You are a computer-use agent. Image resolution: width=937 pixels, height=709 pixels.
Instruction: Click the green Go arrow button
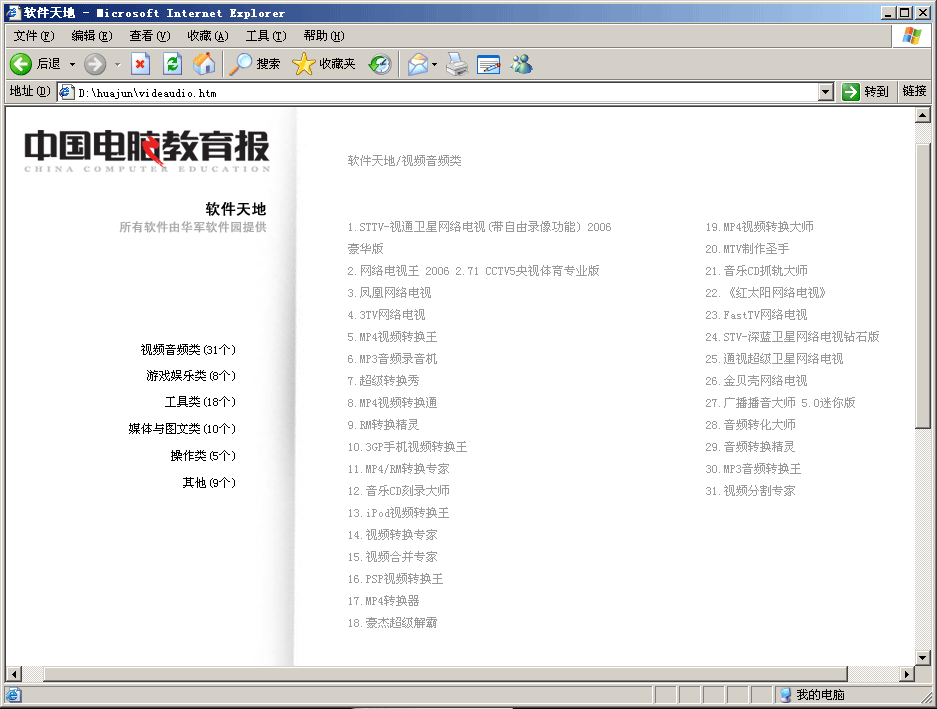[850, 92]
